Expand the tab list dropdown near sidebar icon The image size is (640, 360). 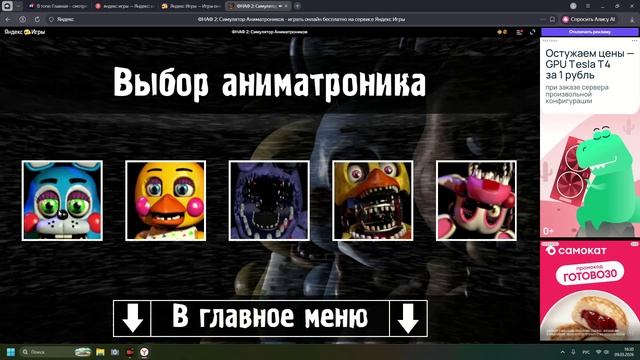click(18, 6)
